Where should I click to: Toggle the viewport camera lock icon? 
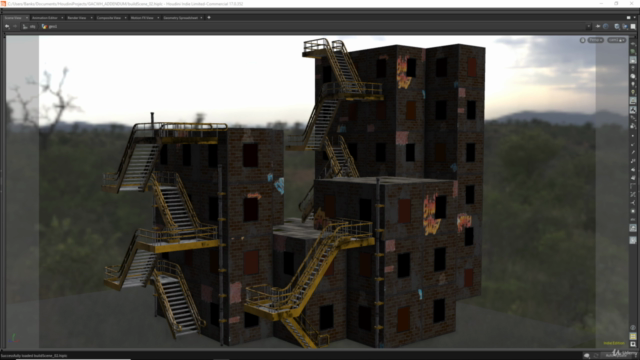coord(582,40)
